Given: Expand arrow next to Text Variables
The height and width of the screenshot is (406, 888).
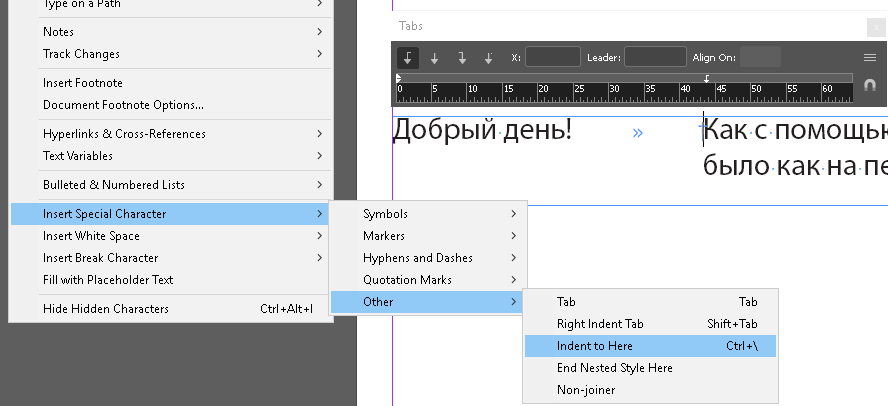Looking at the screenshot, I should point(320,156).
